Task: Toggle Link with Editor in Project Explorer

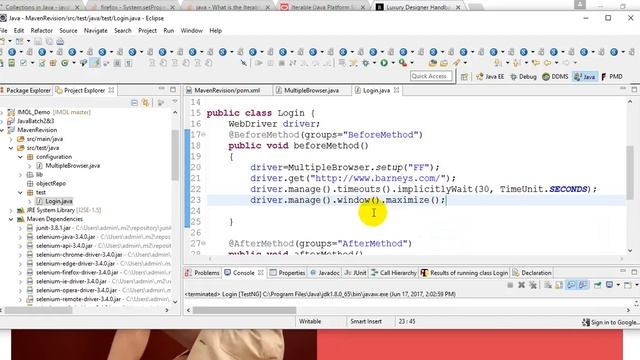Action: (x=146, y=102)
